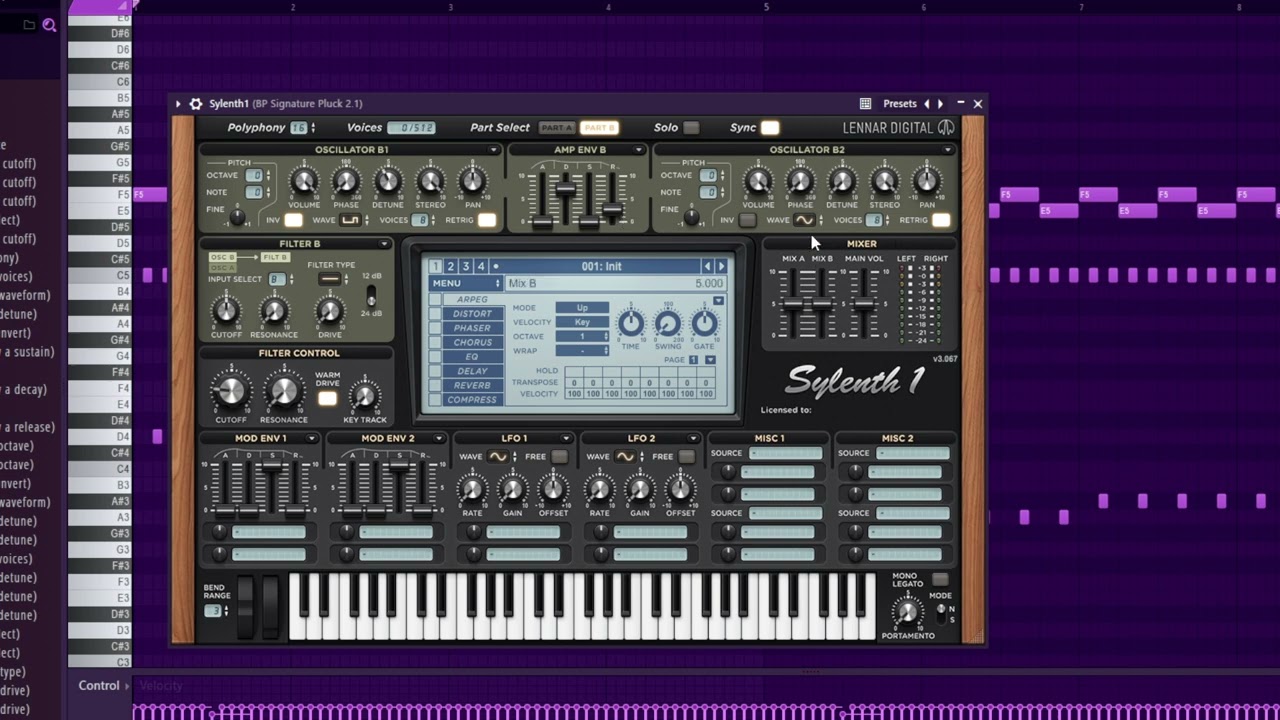Adjust Oscillator B1 Detune knob

(x=388, y=182)
